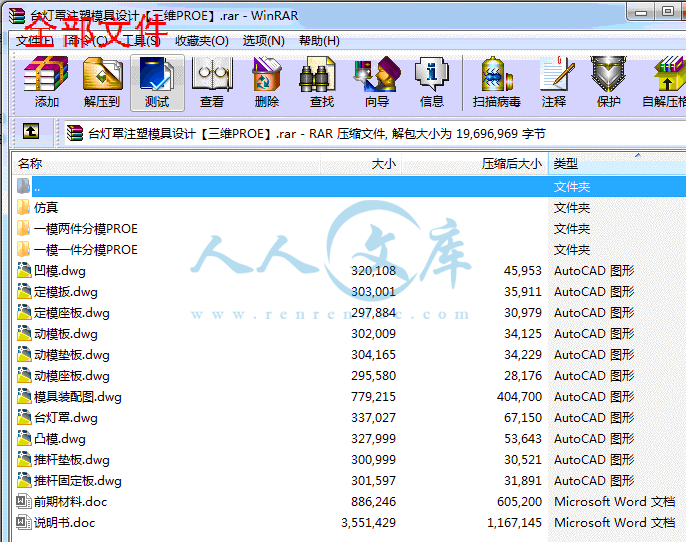Image resolution: width=686 pixels, height=542 pixels.
Task: Select the 定模座板.dwg file
Action: (x=72, y=313)
